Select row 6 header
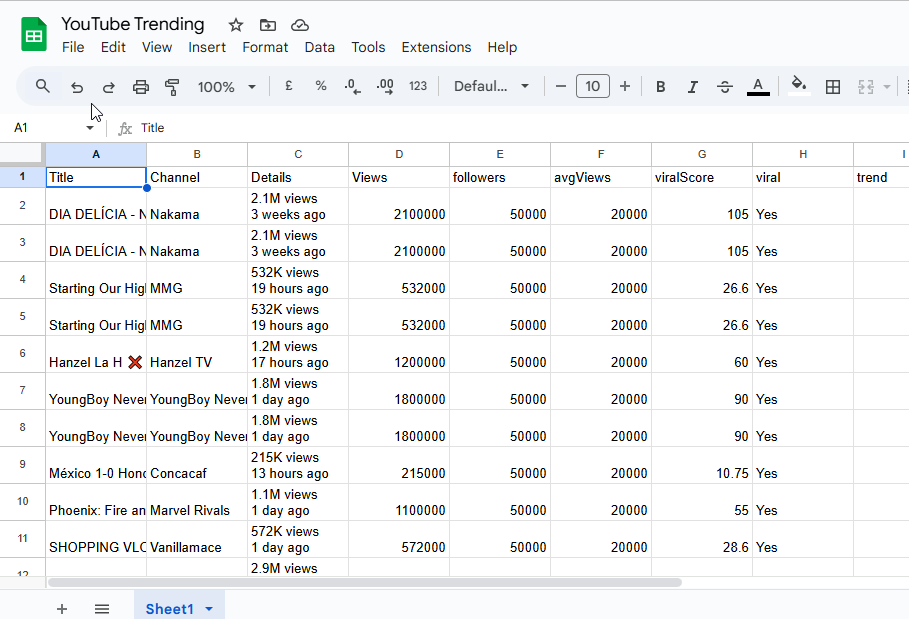This screenshot has height=619, width=909. (23, 354)
